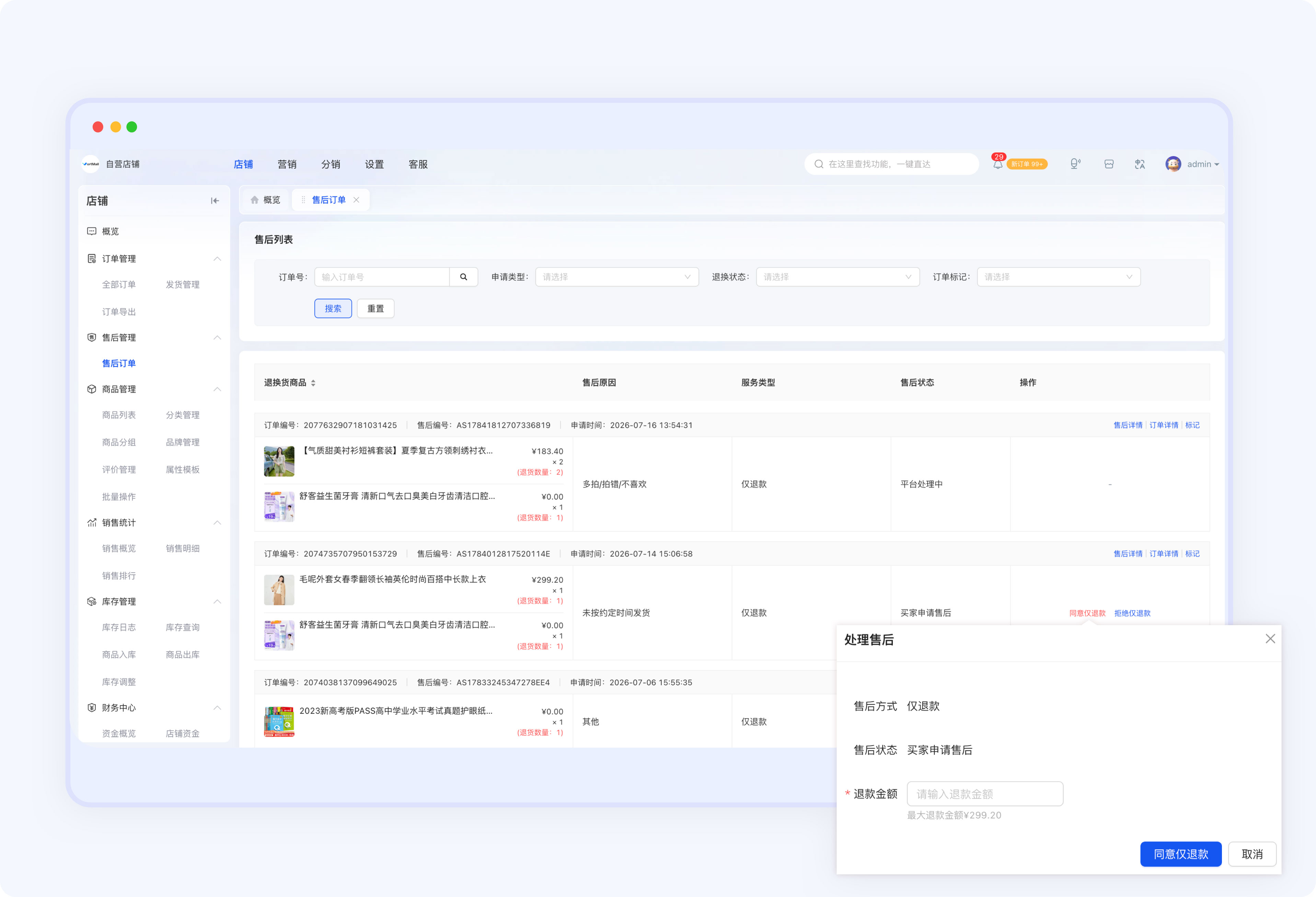Select the 店铺 top menu
The width and height of the screenshot is (1316, 897).
tap(243, 164)
